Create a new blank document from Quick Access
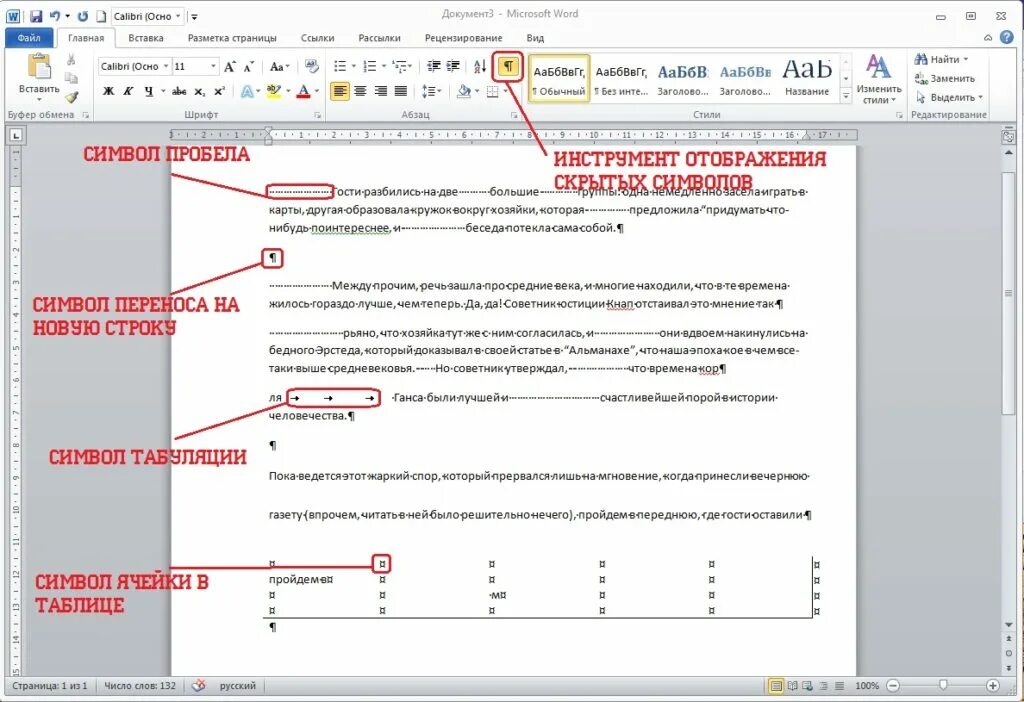Image resolution: width=1024 pixels, height=702 pixels. [101, 16]
